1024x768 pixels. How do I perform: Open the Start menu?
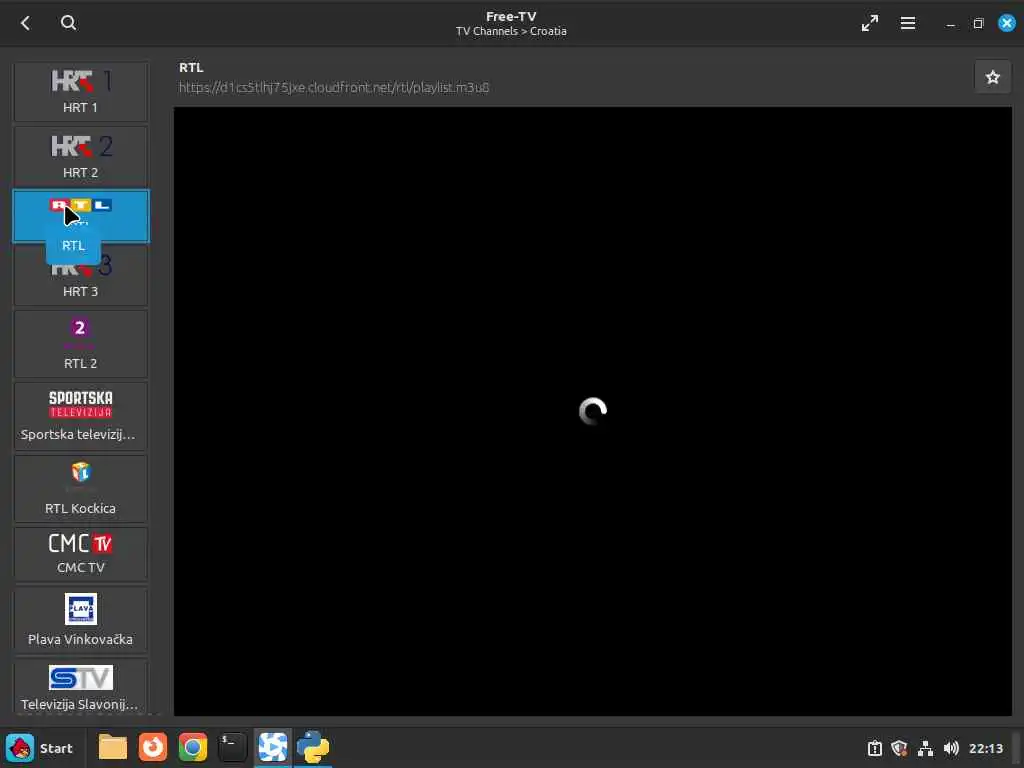tap(39, 748)
